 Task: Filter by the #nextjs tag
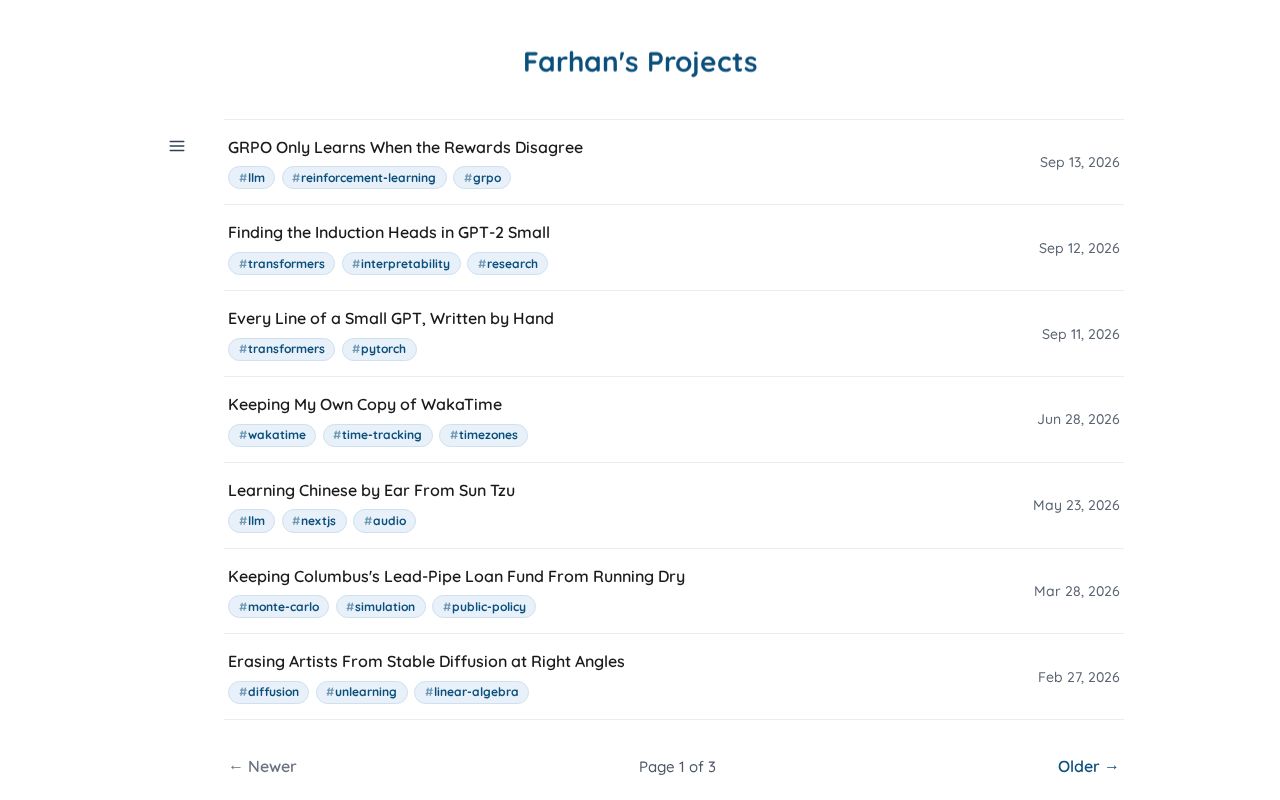(x=314, y=521)
